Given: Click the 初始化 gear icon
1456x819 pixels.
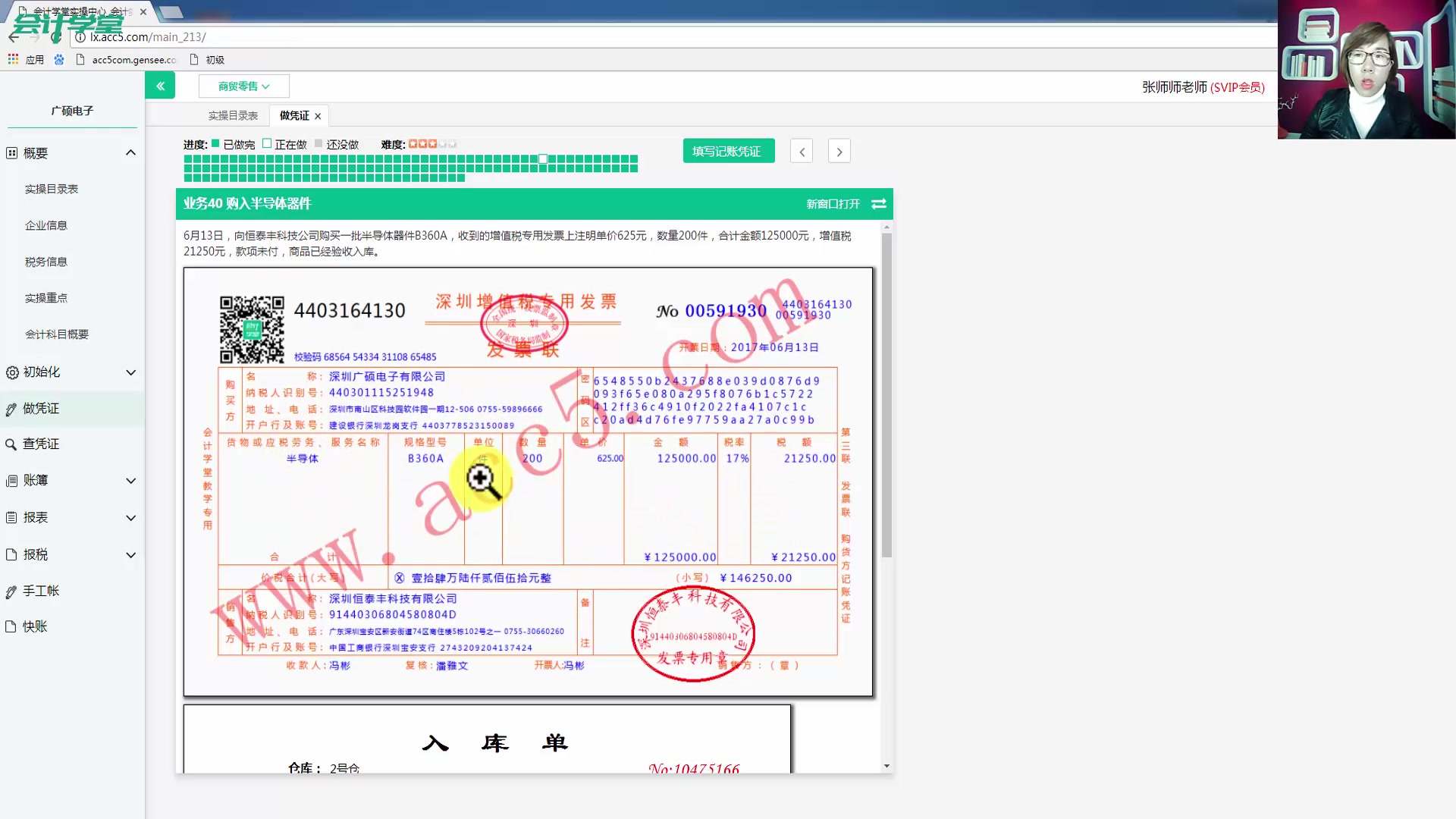Looking at the screenshot, I should (12, 372).
